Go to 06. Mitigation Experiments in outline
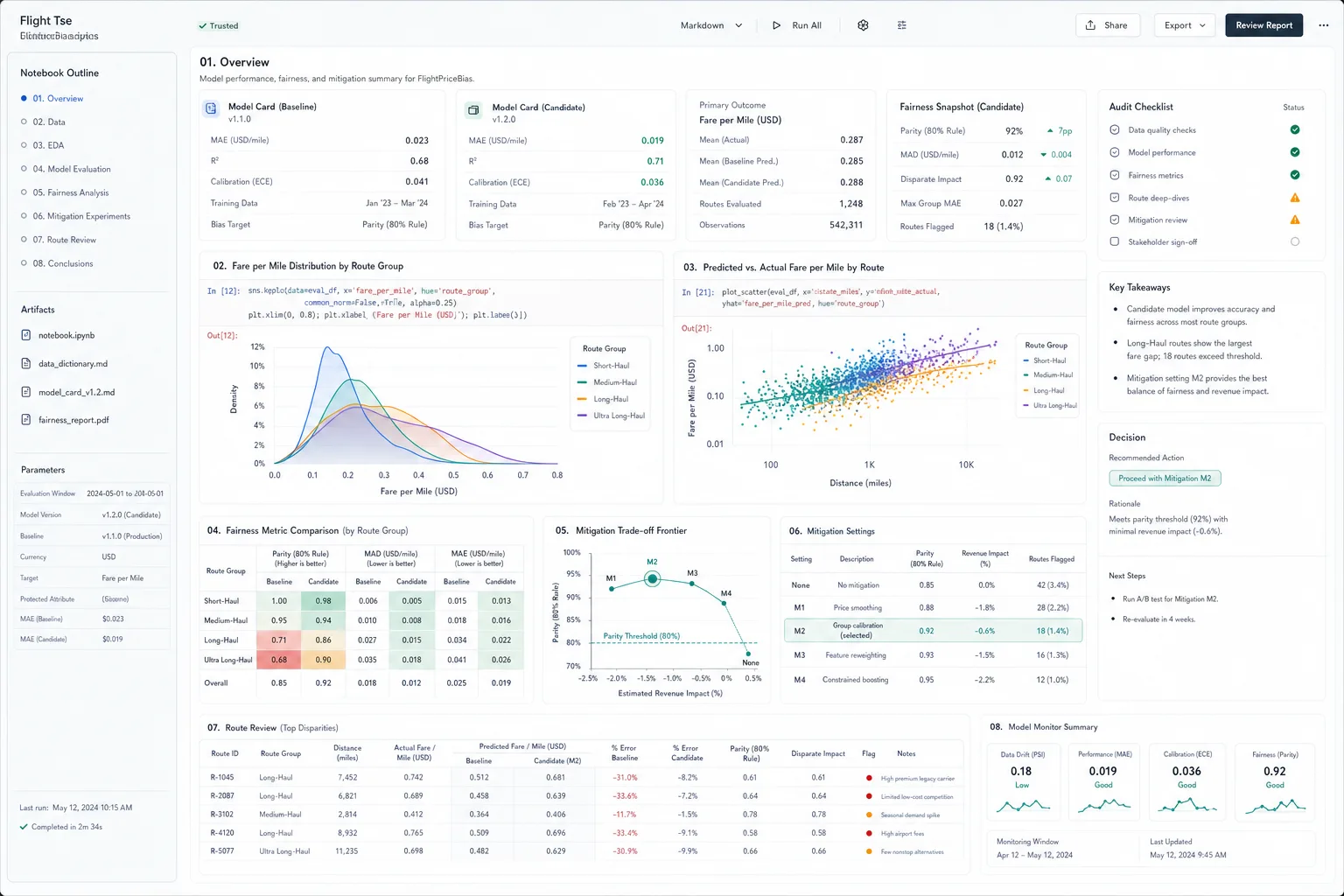The width and height of the screenshot is (1344, 896). point(81,216)
